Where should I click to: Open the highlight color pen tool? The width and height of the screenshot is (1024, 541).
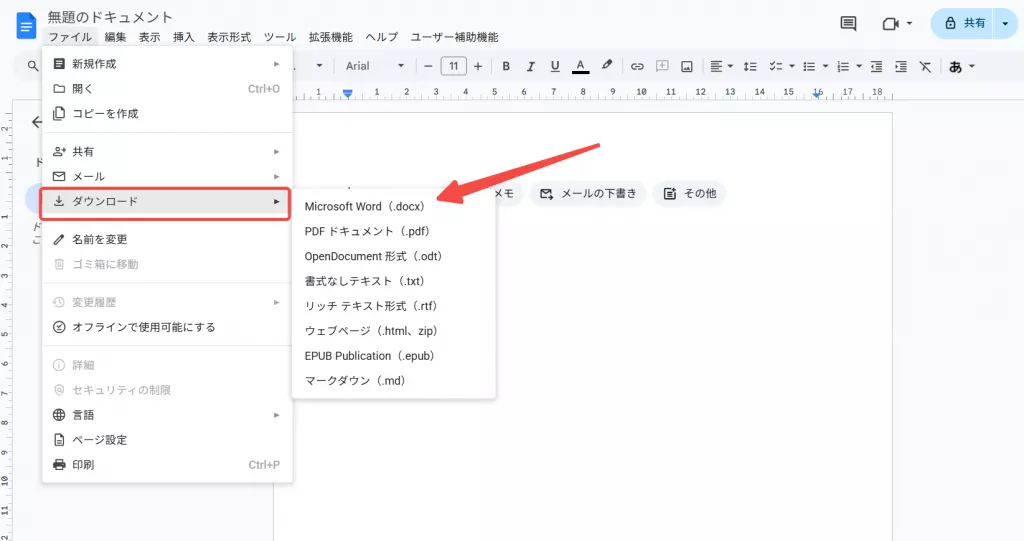607,65
